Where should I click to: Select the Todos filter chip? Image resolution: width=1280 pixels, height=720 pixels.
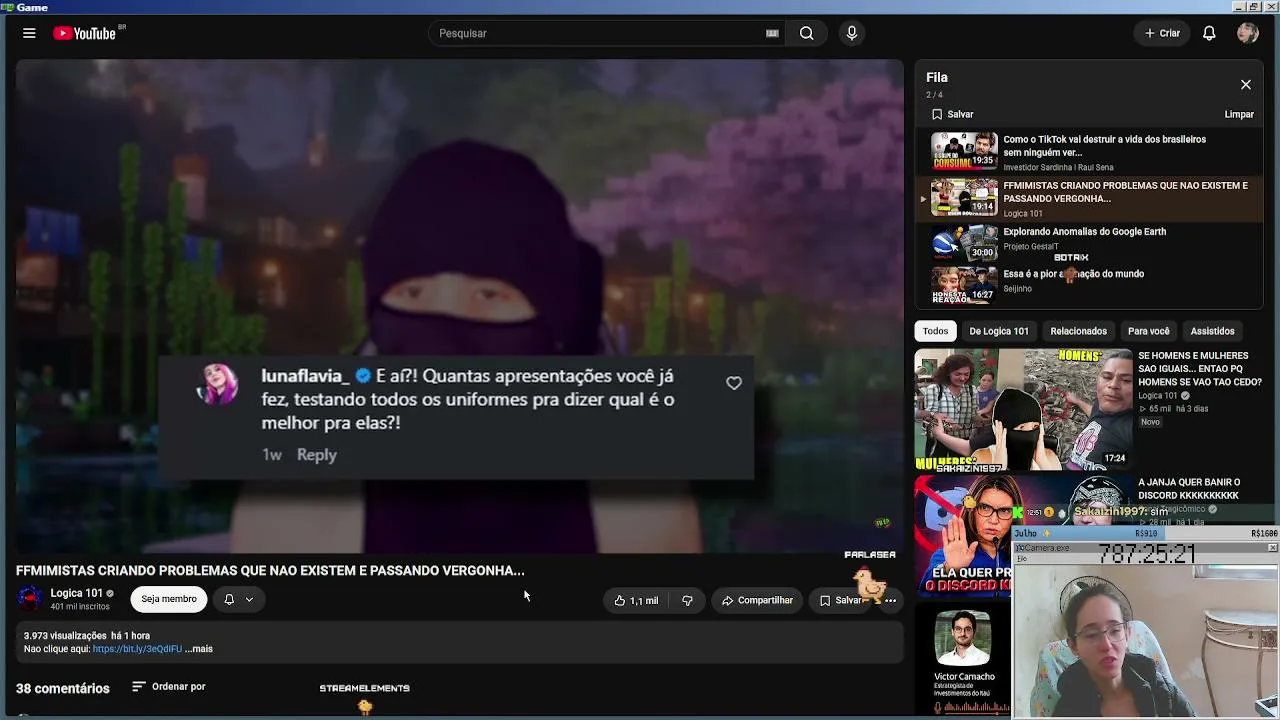coord(935,331)
